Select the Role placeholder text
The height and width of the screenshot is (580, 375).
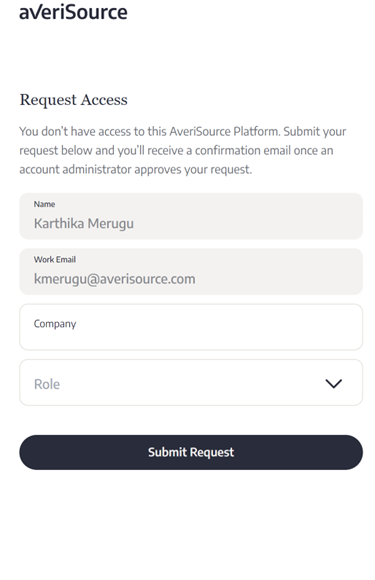[x=47, y=384]
